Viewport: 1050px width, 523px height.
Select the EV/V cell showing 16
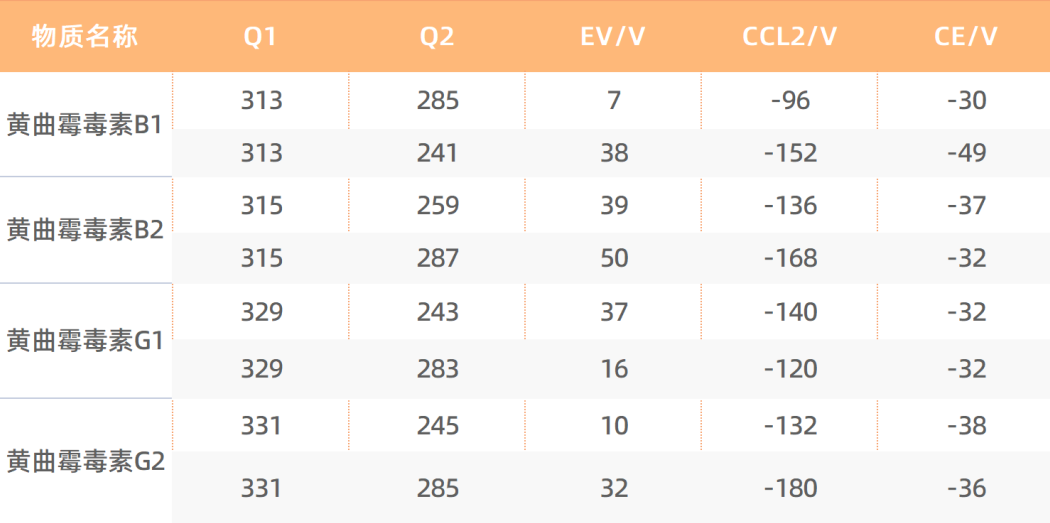(x=613, y=369)
